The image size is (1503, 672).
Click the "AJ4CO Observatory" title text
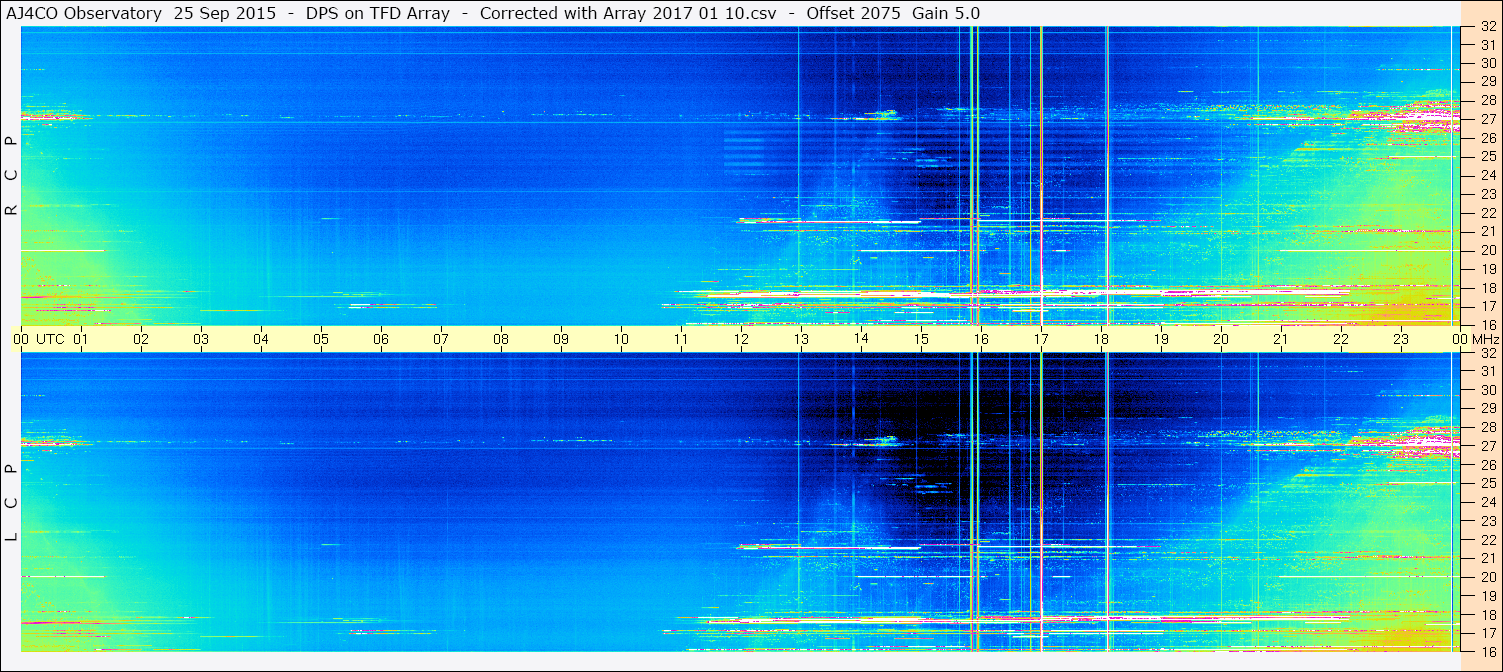coord(83,13)
